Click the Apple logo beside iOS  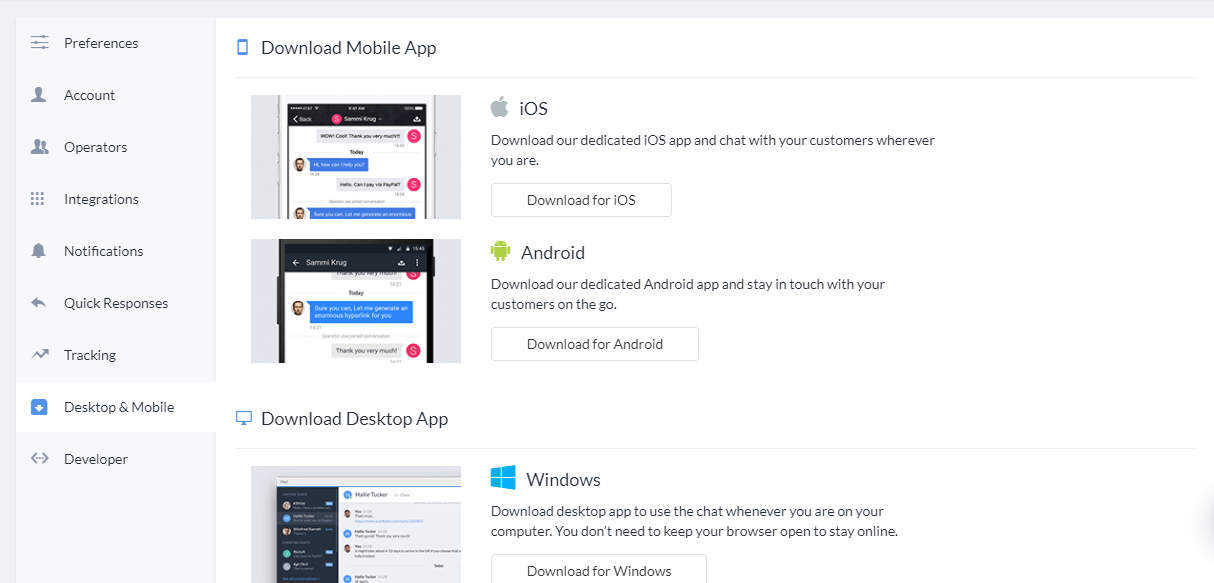(x=500, y=107)
